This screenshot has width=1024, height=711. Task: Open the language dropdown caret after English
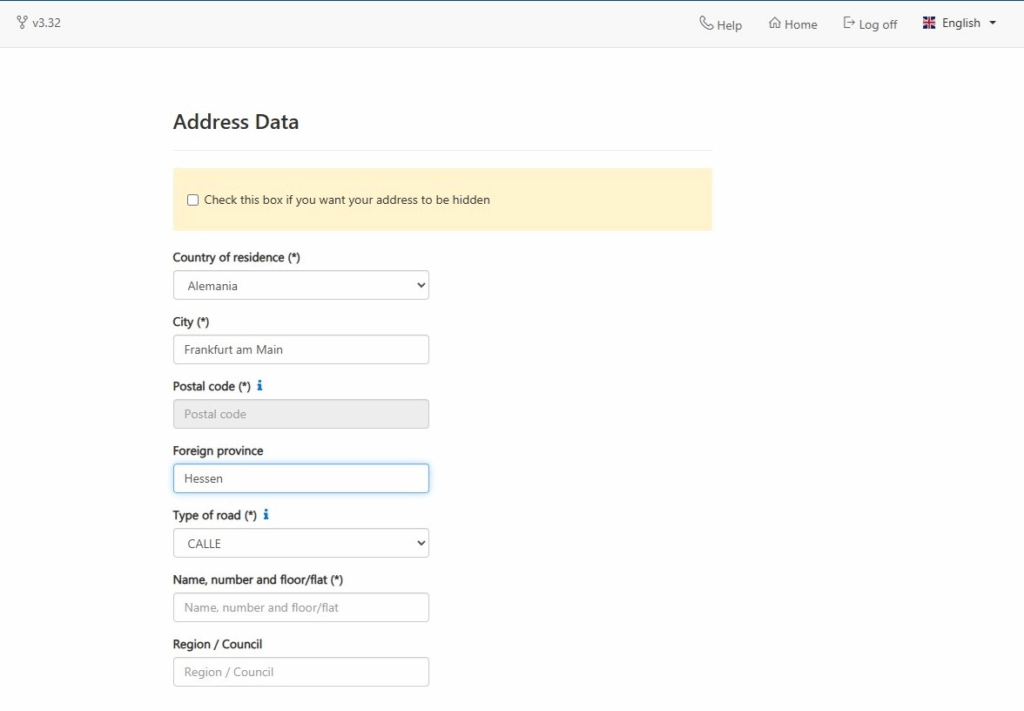tap(993, 23)
